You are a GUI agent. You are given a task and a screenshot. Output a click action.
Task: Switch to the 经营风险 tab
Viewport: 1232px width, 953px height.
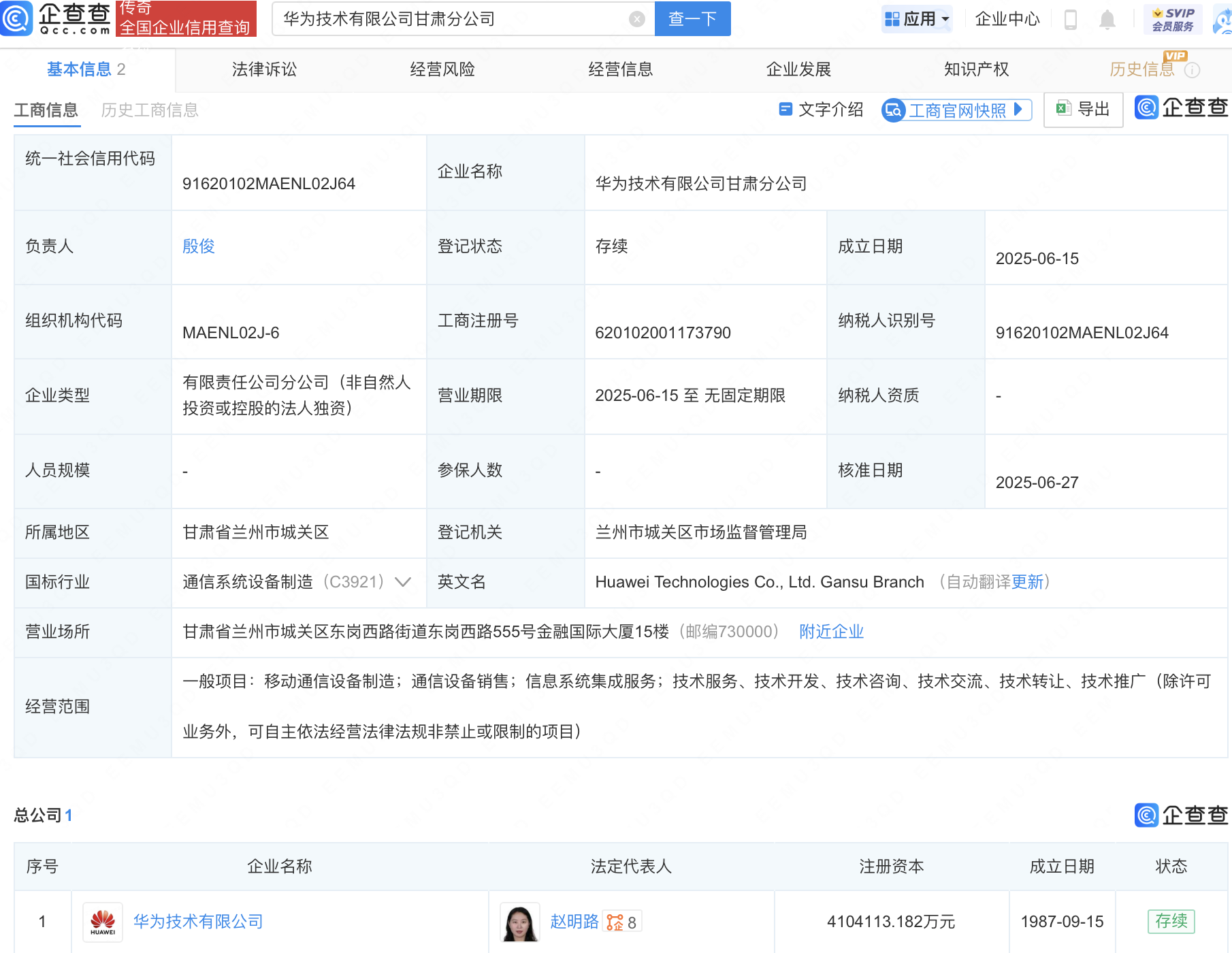442,69
